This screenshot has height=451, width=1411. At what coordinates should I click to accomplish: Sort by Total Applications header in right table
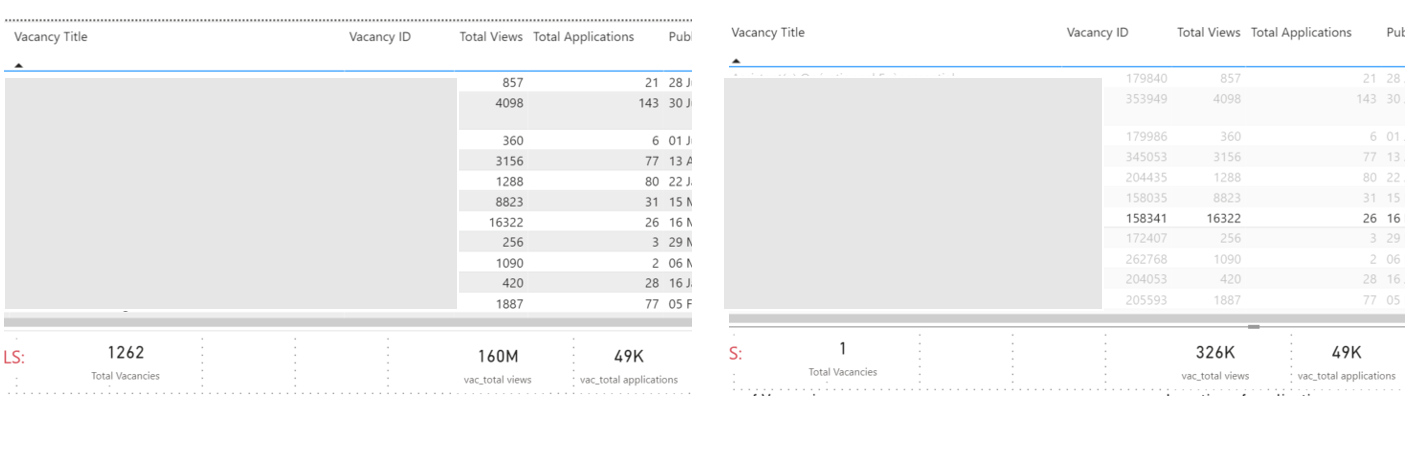[1301, 33]
